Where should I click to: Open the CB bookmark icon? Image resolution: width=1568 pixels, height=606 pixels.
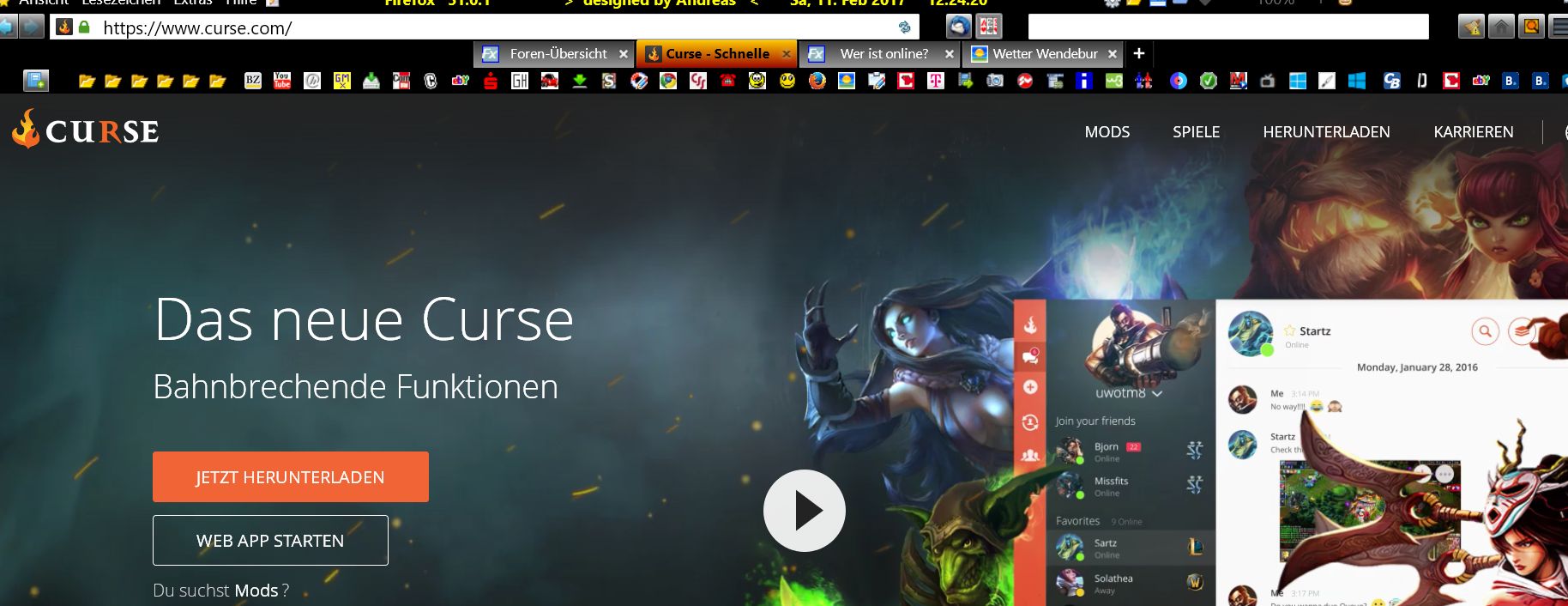click(1391, 81)
